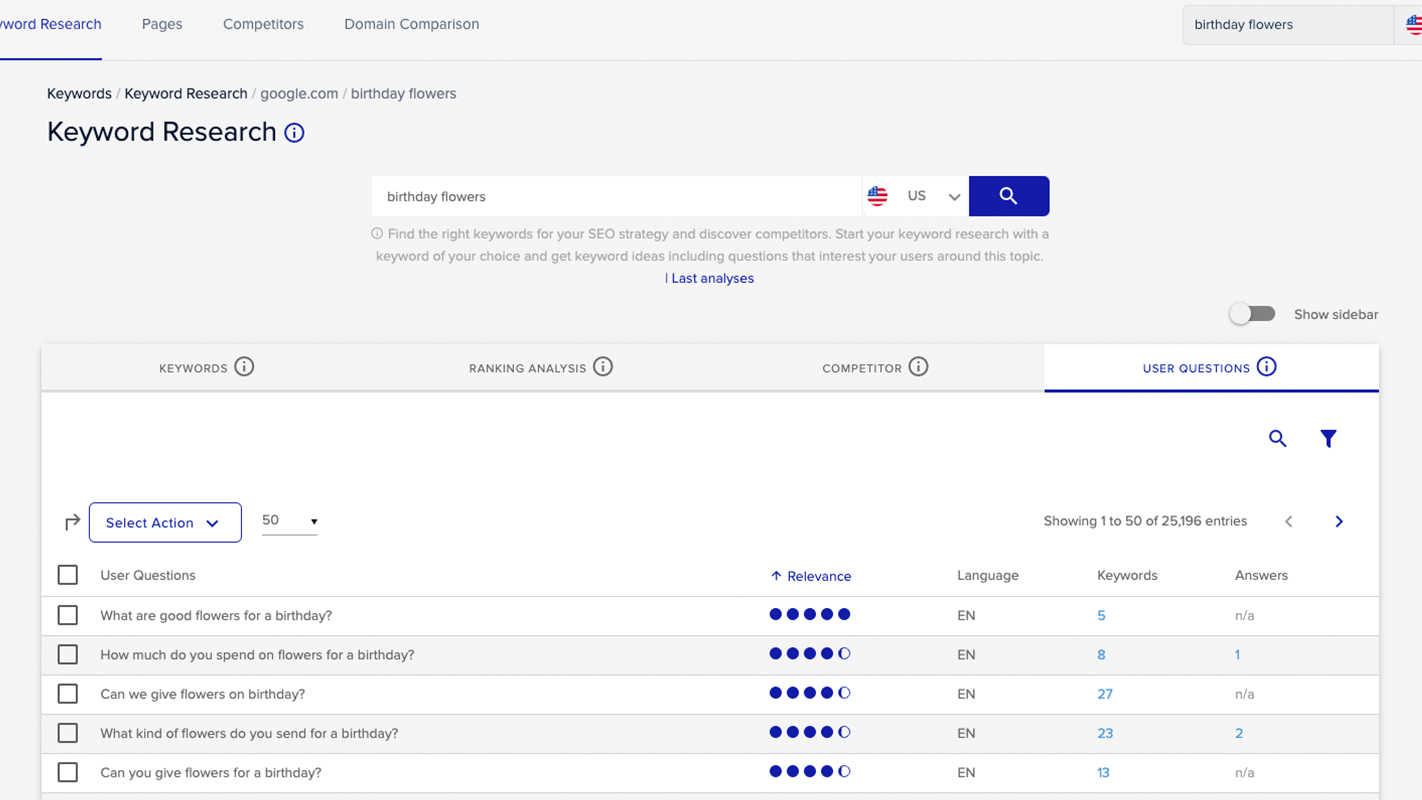
Task: Tick checkbox for 'Can we give flowers on birthday?'
Action: coord(68,694)
